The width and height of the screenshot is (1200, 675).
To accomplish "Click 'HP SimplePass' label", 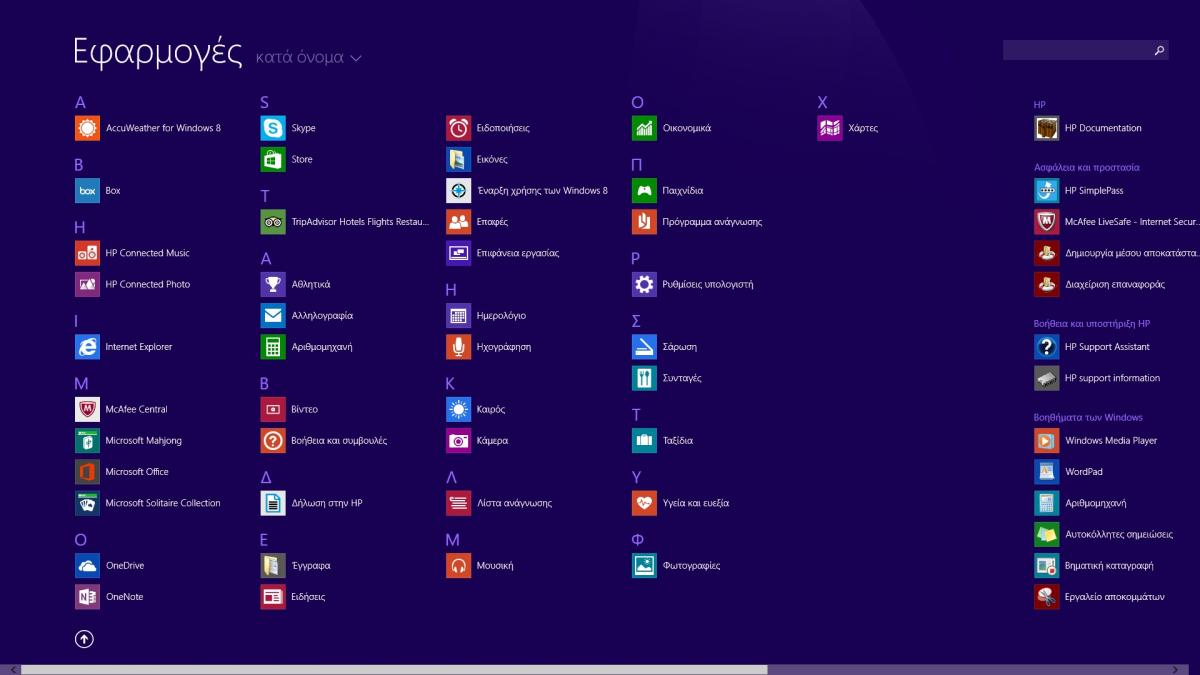I will pyautogui.click(x=1094, y=191).
